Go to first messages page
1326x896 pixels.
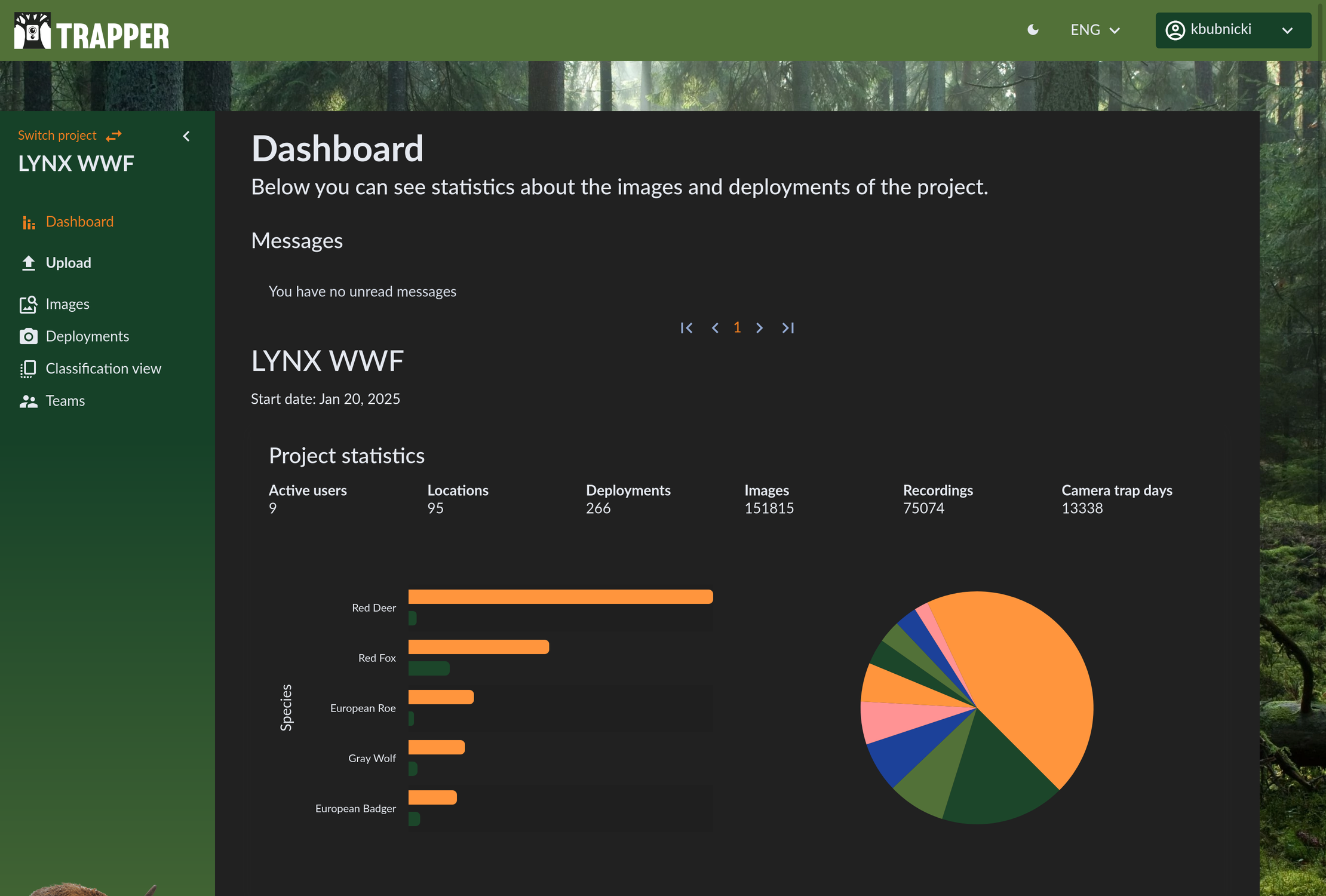tap(686, 328)
